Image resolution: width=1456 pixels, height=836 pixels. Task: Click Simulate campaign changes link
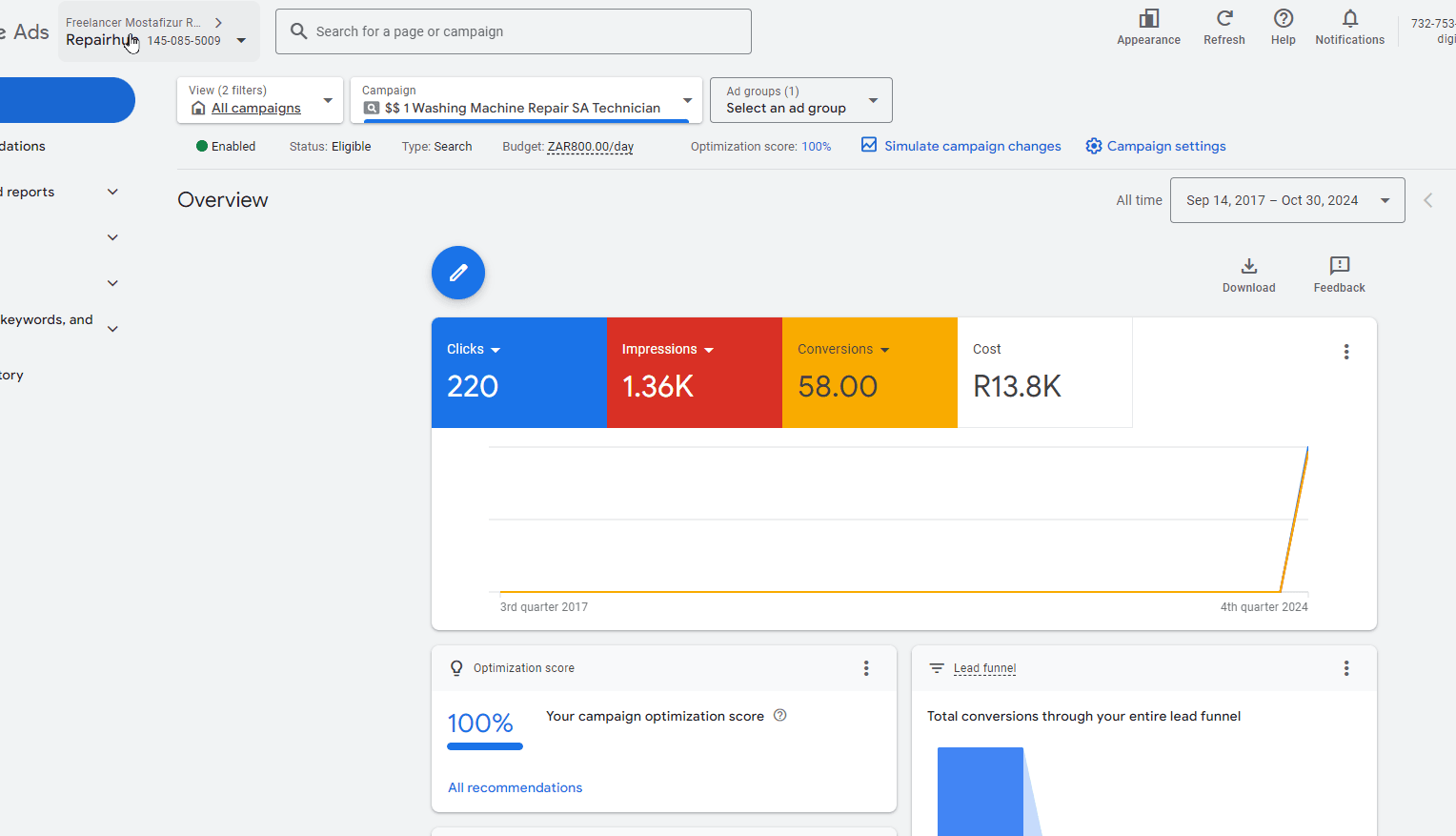pos(971,146)
